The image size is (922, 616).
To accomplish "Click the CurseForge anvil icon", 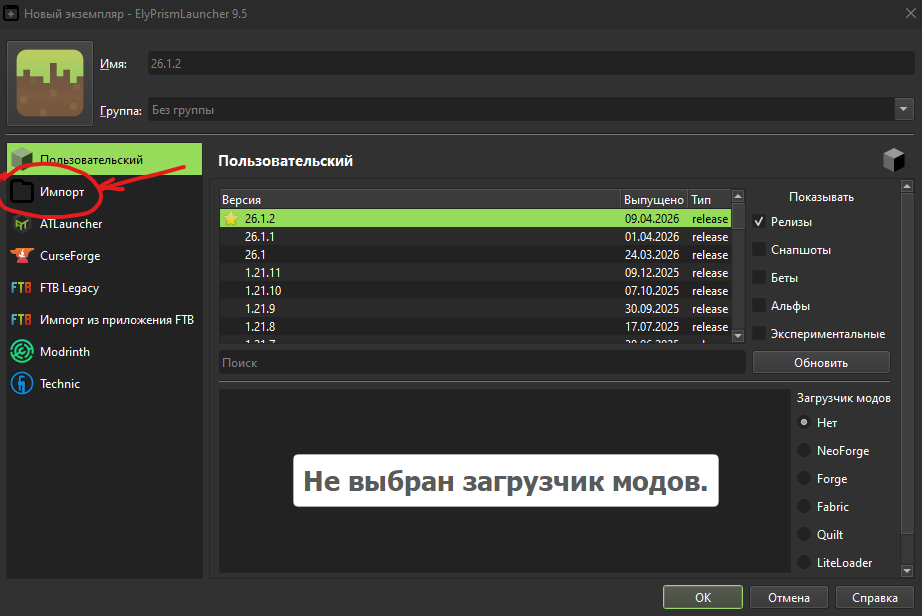I will [x=22, y=256].
